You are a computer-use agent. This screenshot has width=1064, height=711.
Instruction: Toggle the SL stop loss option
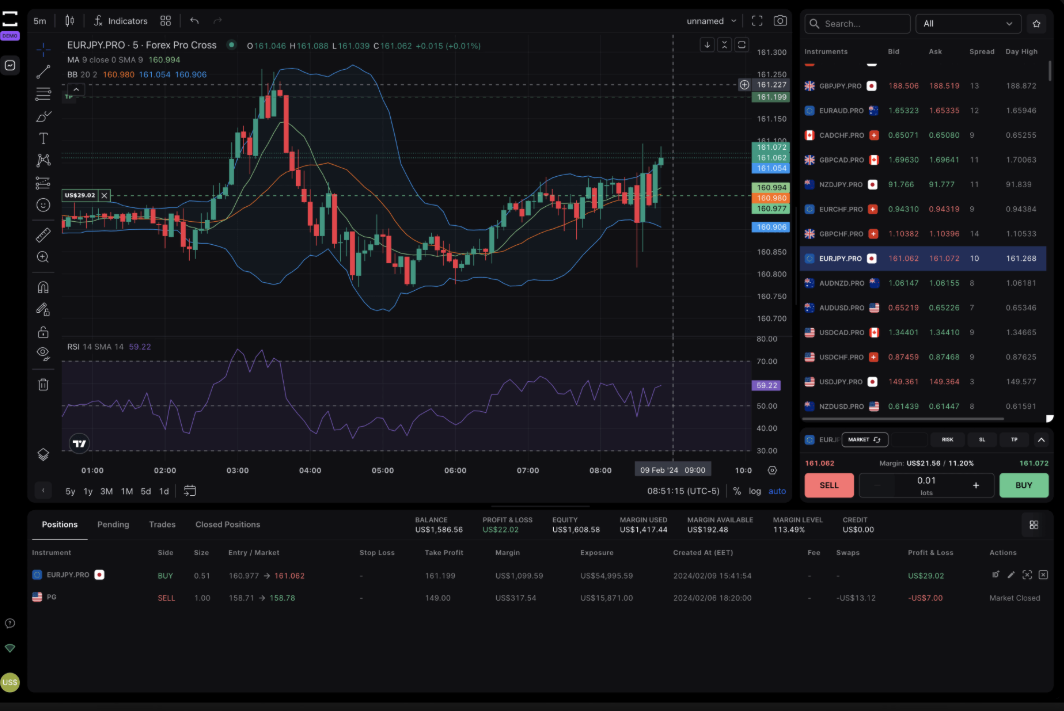(x=982, y=440)
